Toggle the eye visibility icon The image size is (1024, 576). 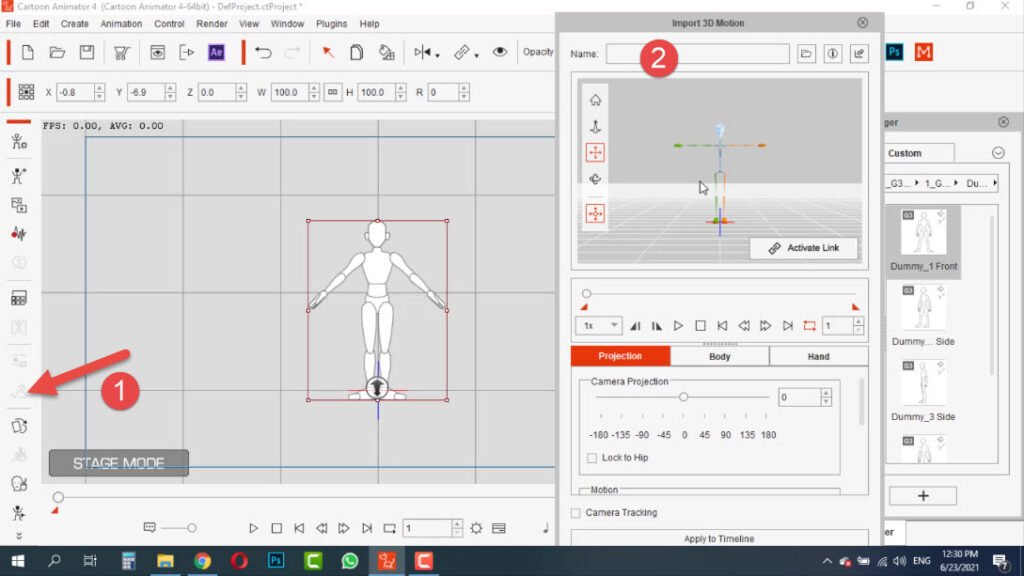click(x=500, y=52)
